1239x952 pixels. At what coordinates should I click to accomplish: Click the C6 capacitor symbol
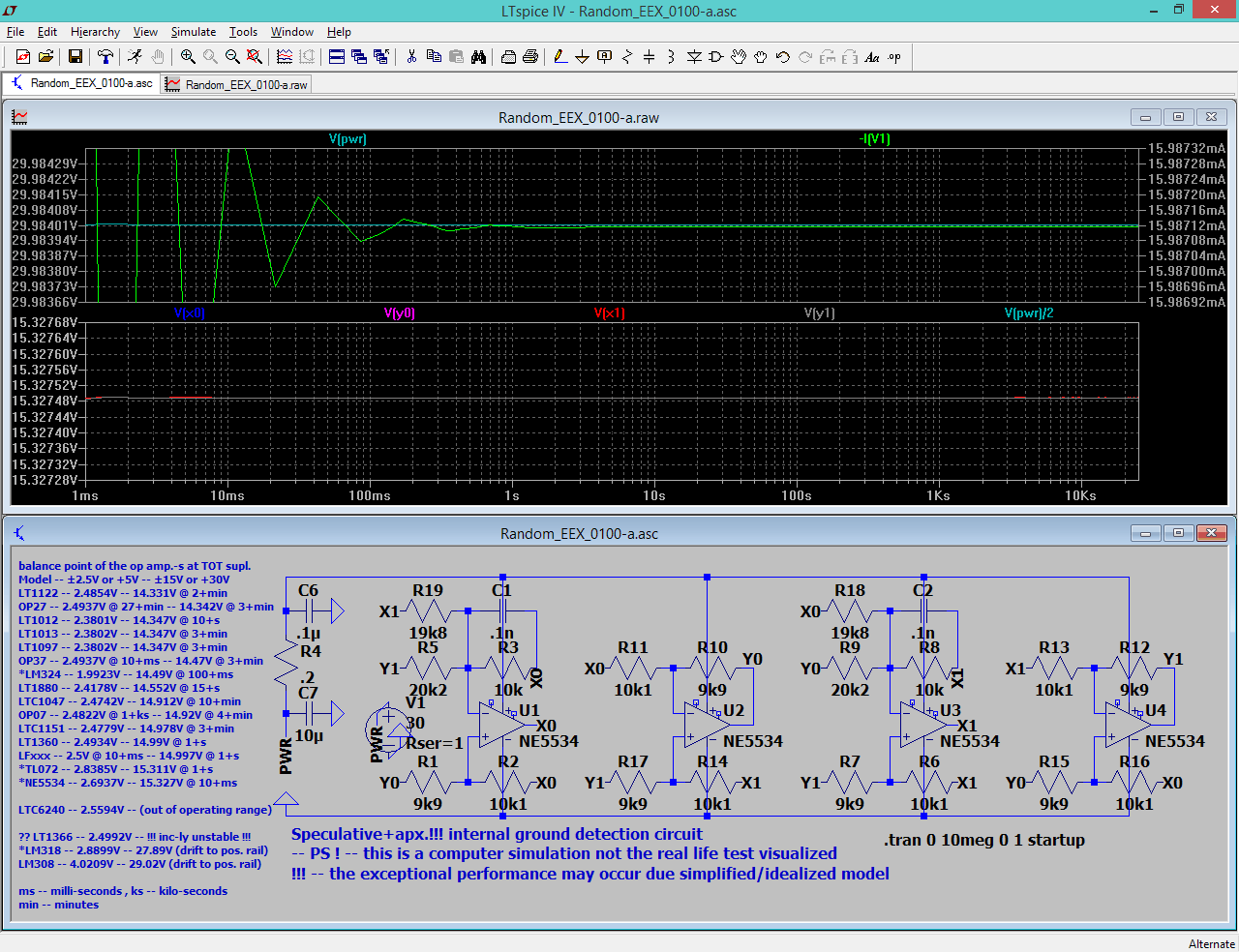coord(308,610)
